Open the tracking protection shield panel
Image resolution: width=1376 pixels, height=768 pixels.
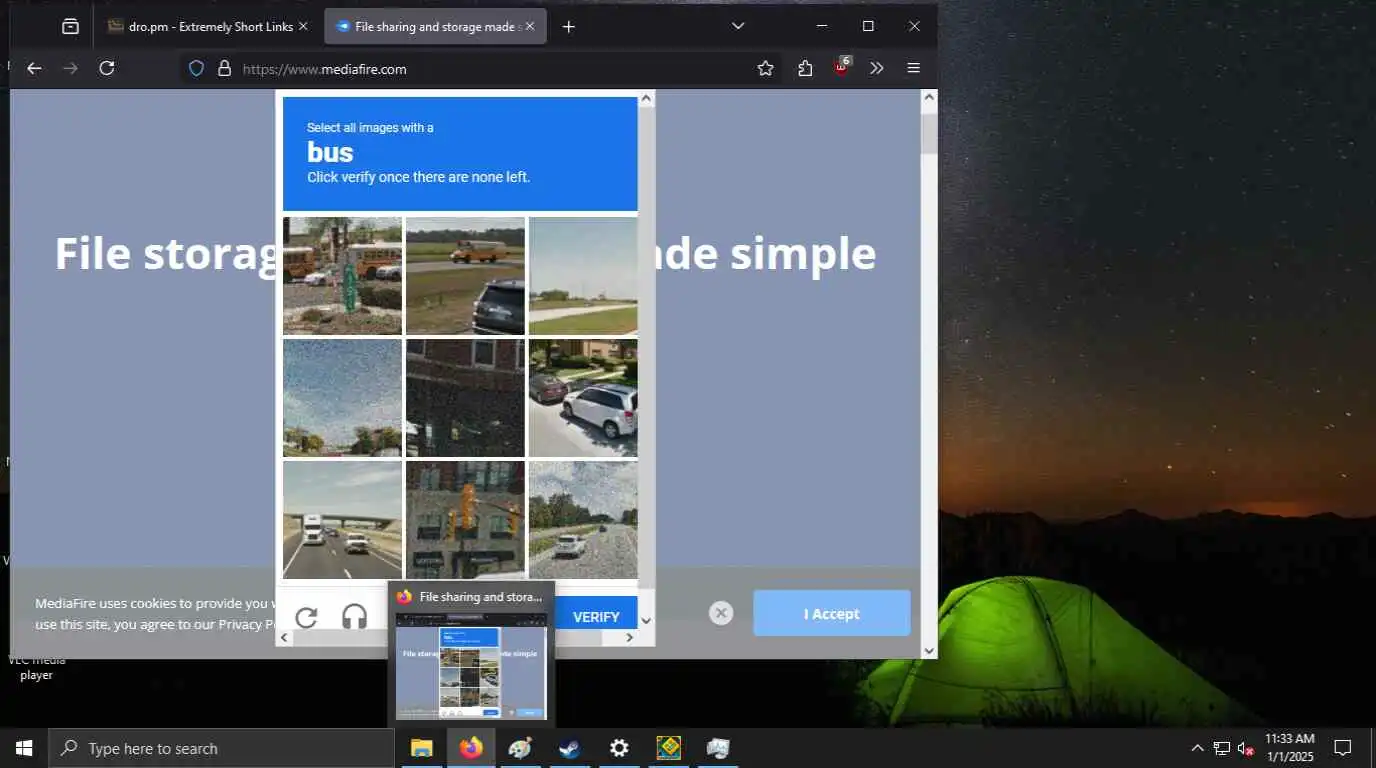197,69
